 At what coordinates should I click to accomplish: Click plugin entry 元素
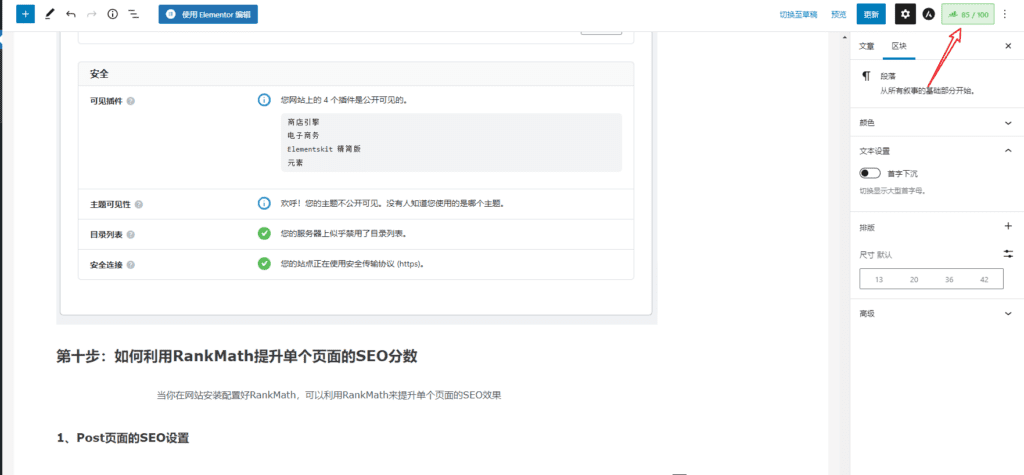[x=295, y=163]
